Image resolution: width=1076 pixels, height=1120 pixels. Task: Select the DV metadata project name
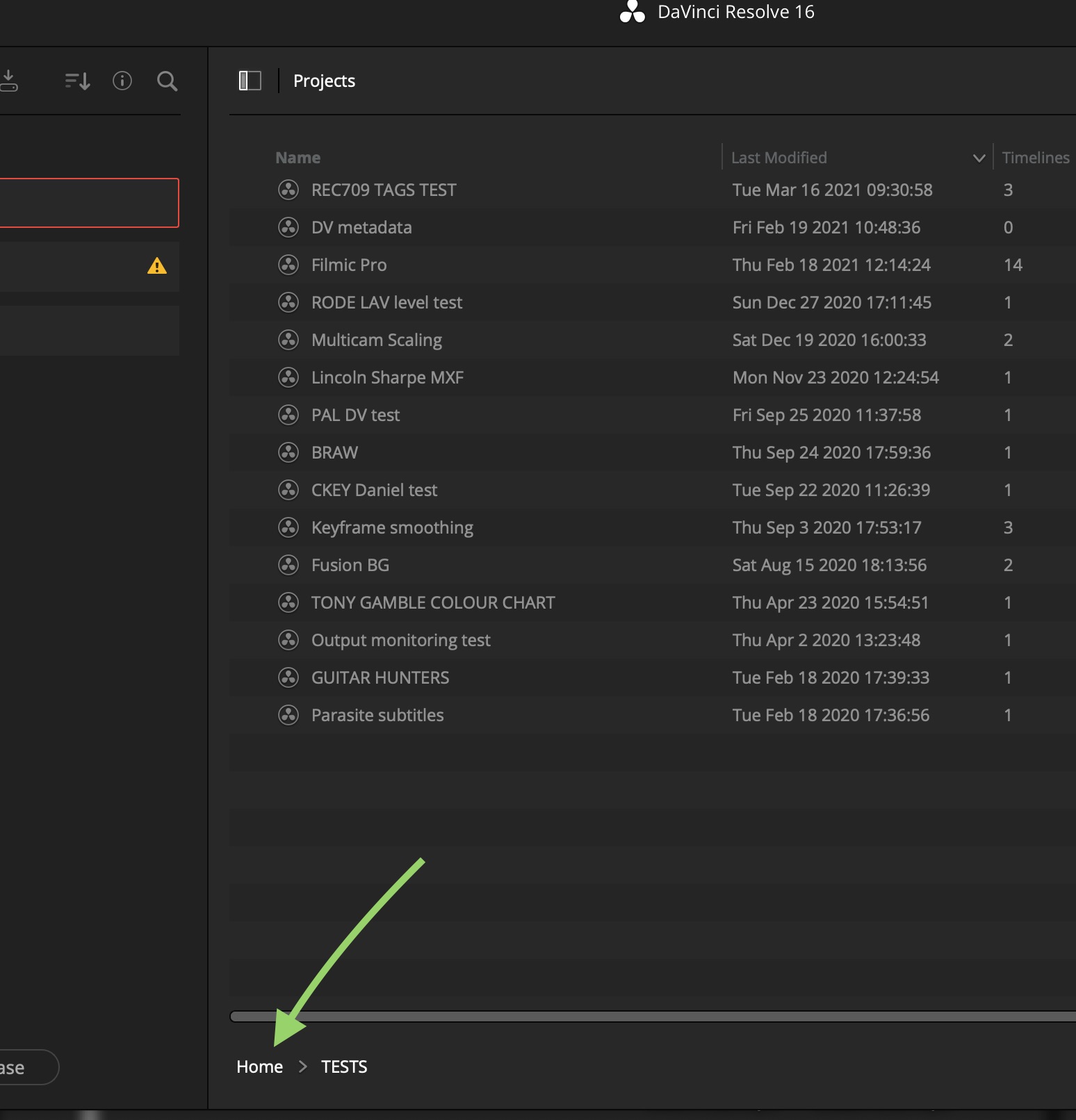pos(361,227)
